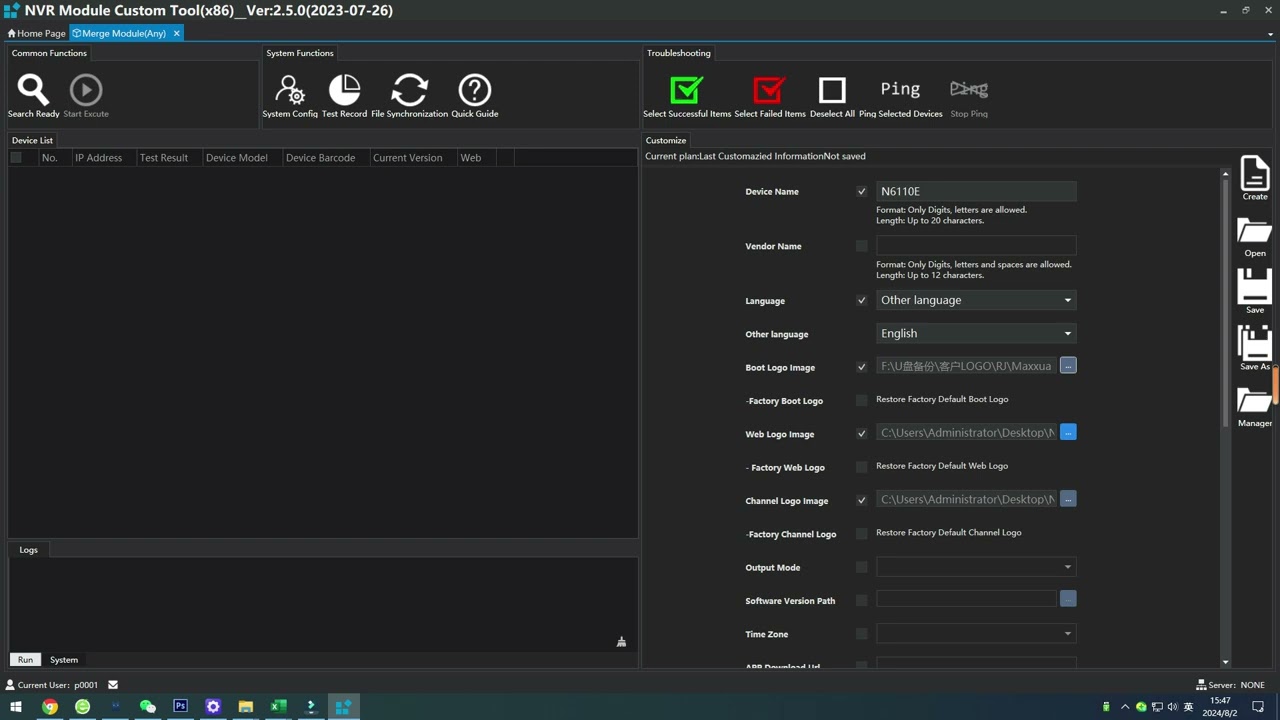The image size is (1280, 720).
Task: Open the Quick Guide help icon
Action: point(474,91)
